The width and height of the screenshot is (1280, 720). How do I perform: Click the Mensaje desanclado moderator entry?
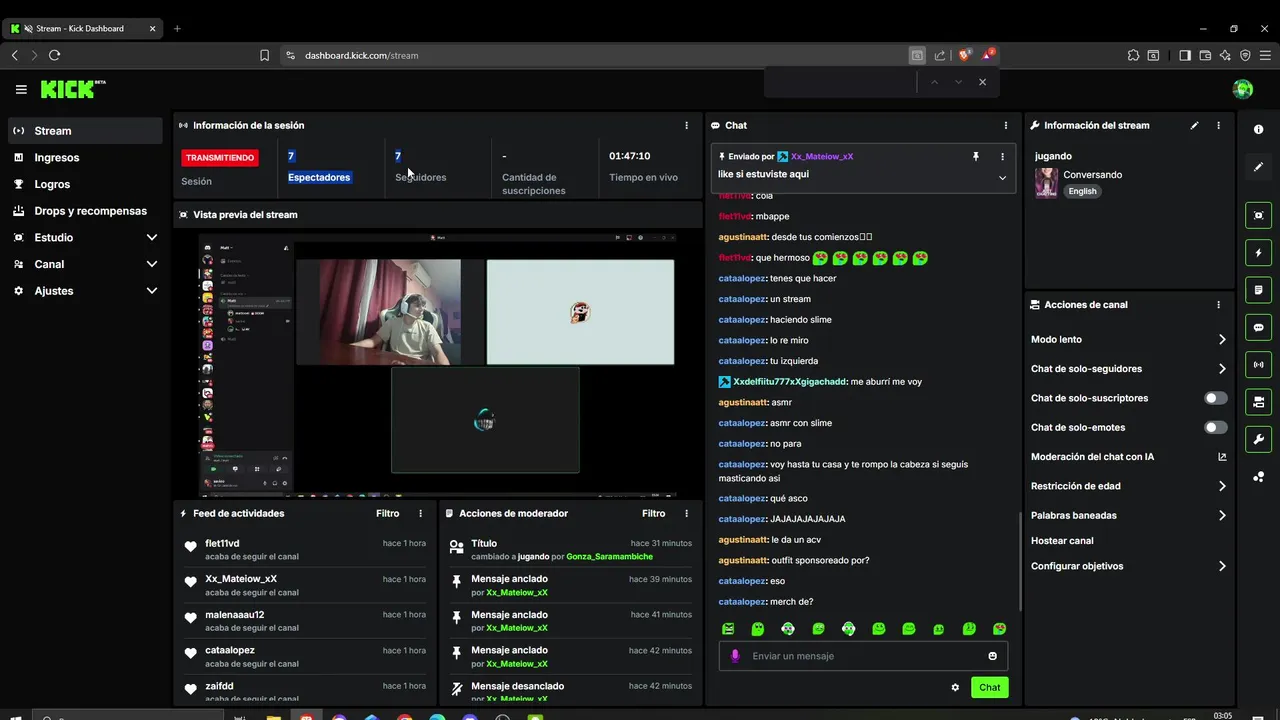click(x=570, y=692)
